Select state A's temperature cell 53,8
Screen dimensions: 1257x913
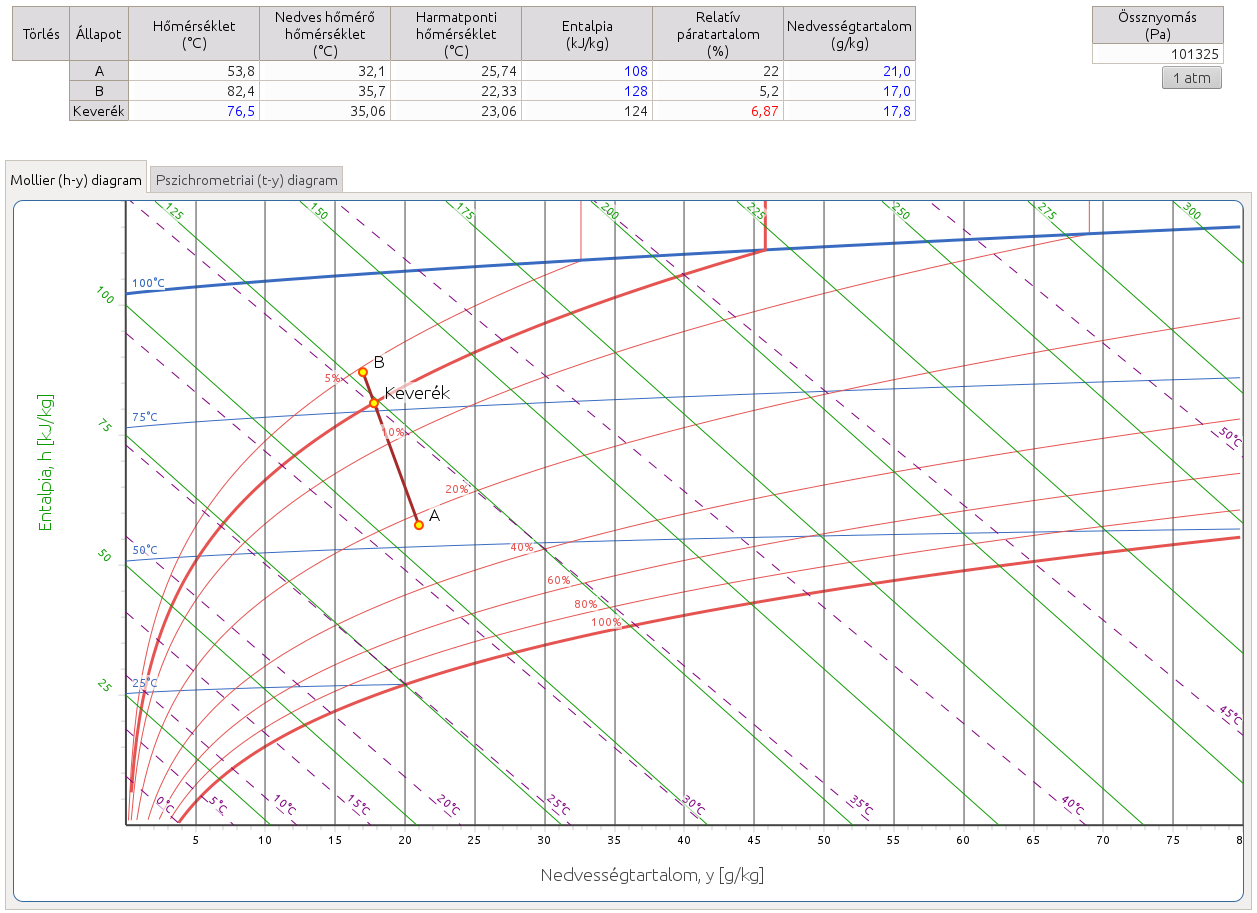194,71
